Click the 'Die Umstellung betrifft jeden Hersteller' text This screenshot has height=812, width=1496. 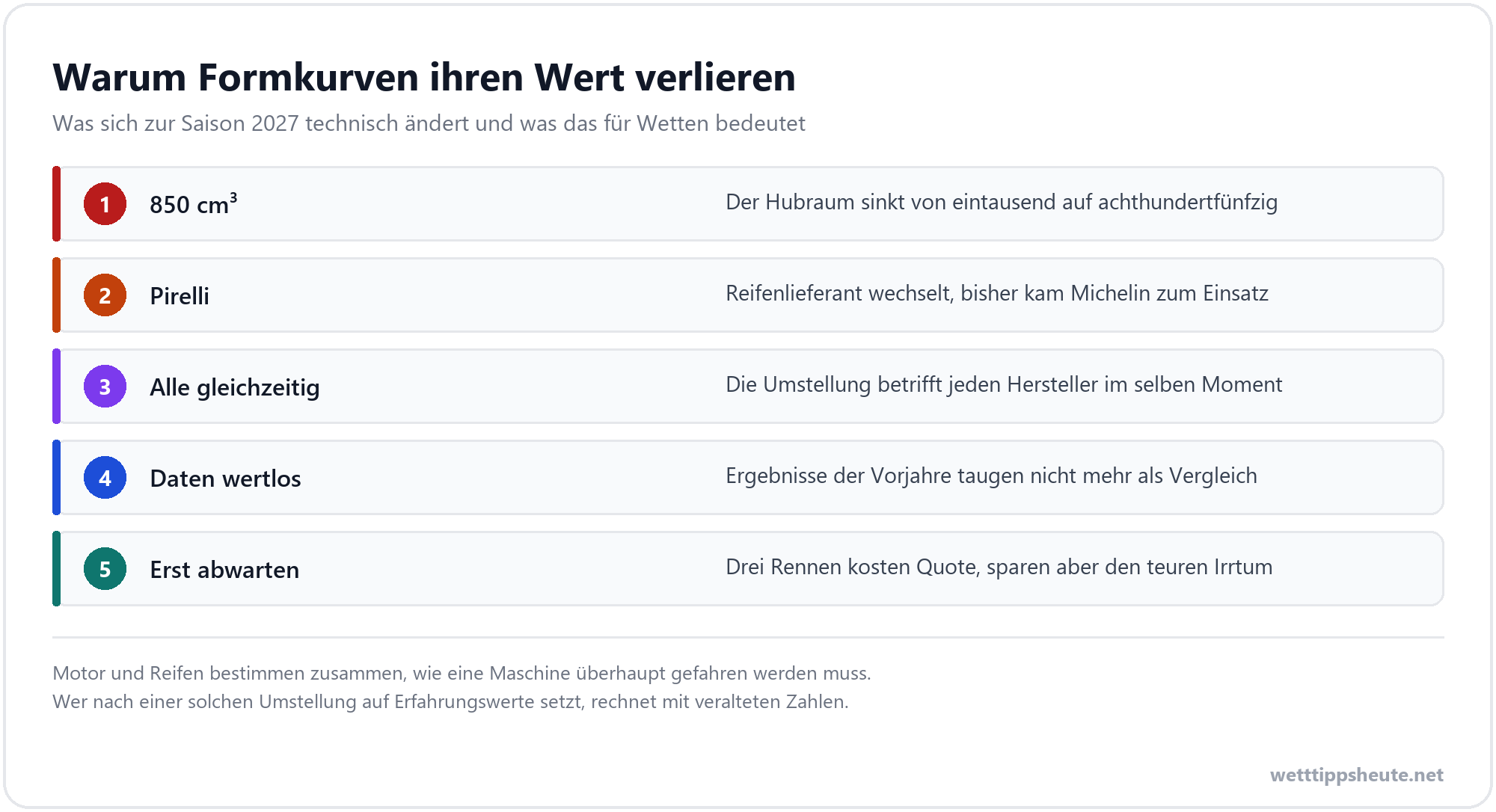1004,384
